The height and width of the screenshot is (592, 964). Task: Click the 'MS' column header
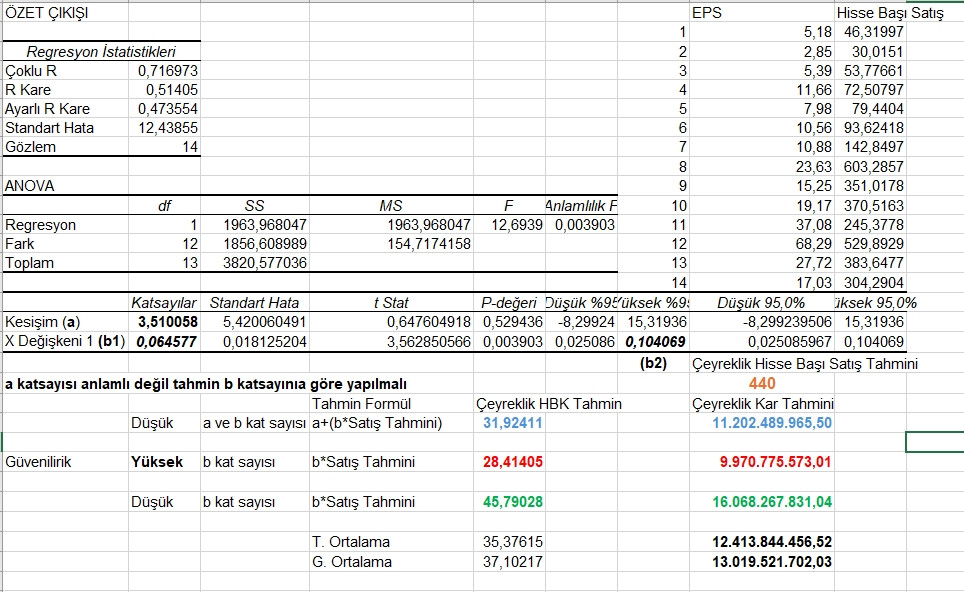pos(391,206)
